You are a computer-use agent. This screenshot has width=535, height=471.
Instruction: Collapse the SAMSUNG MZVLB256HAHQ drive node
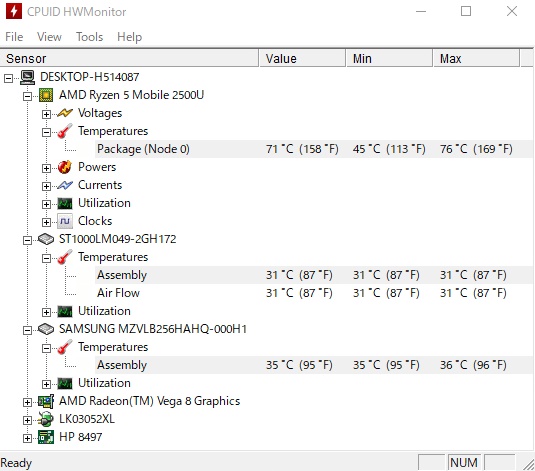pyautogui.click(x=27, y=330)
